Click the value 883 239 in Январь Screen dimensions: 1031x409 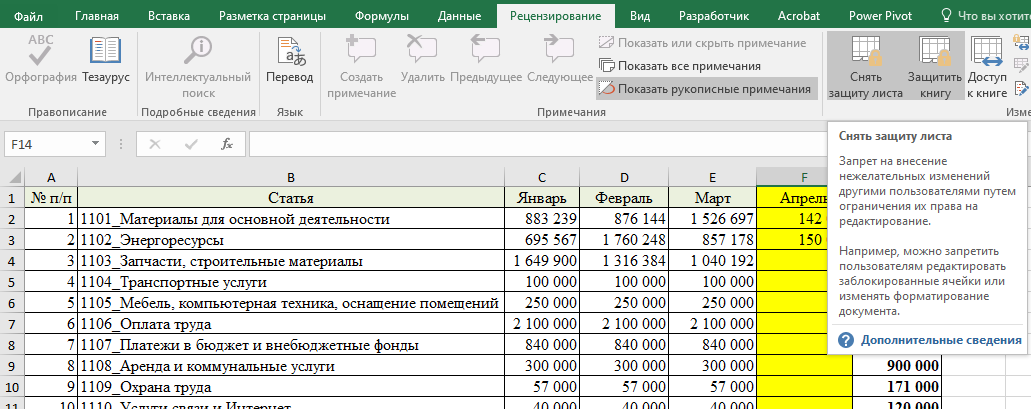pos(542,219)
